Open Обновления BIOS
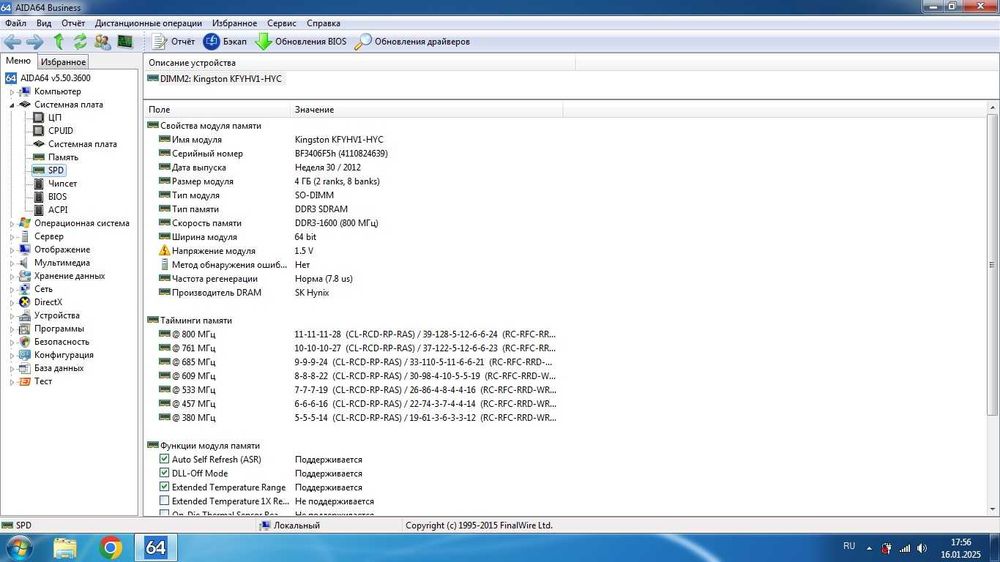The image size is (1000, 562). [x=301, y=41]
